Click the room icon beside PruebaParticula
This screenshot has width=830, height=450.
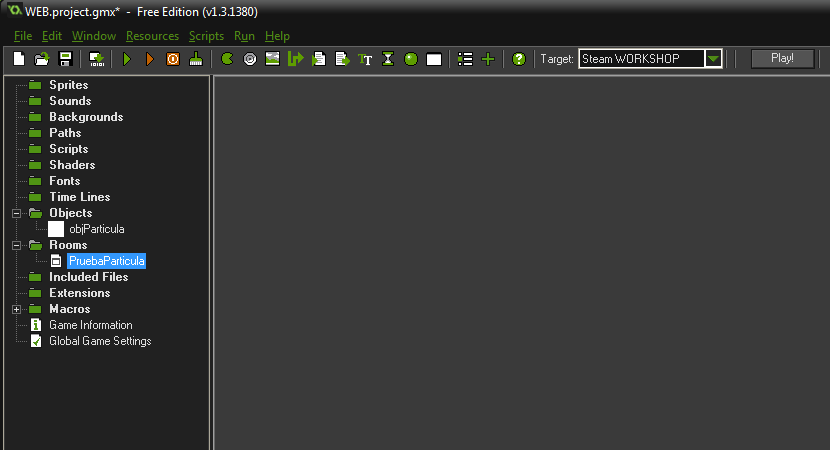(56, 261)
